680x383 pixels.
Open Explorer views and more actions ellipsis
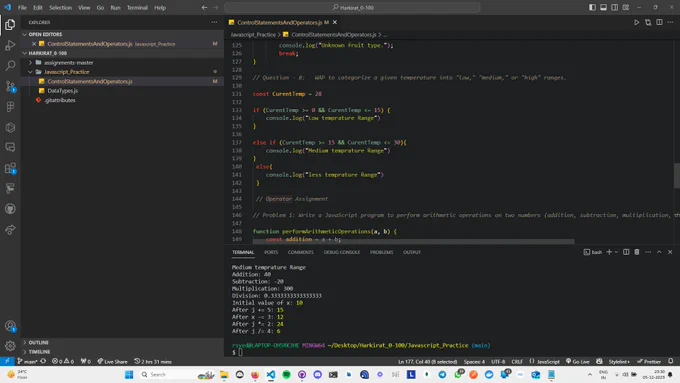coord(214,22)
